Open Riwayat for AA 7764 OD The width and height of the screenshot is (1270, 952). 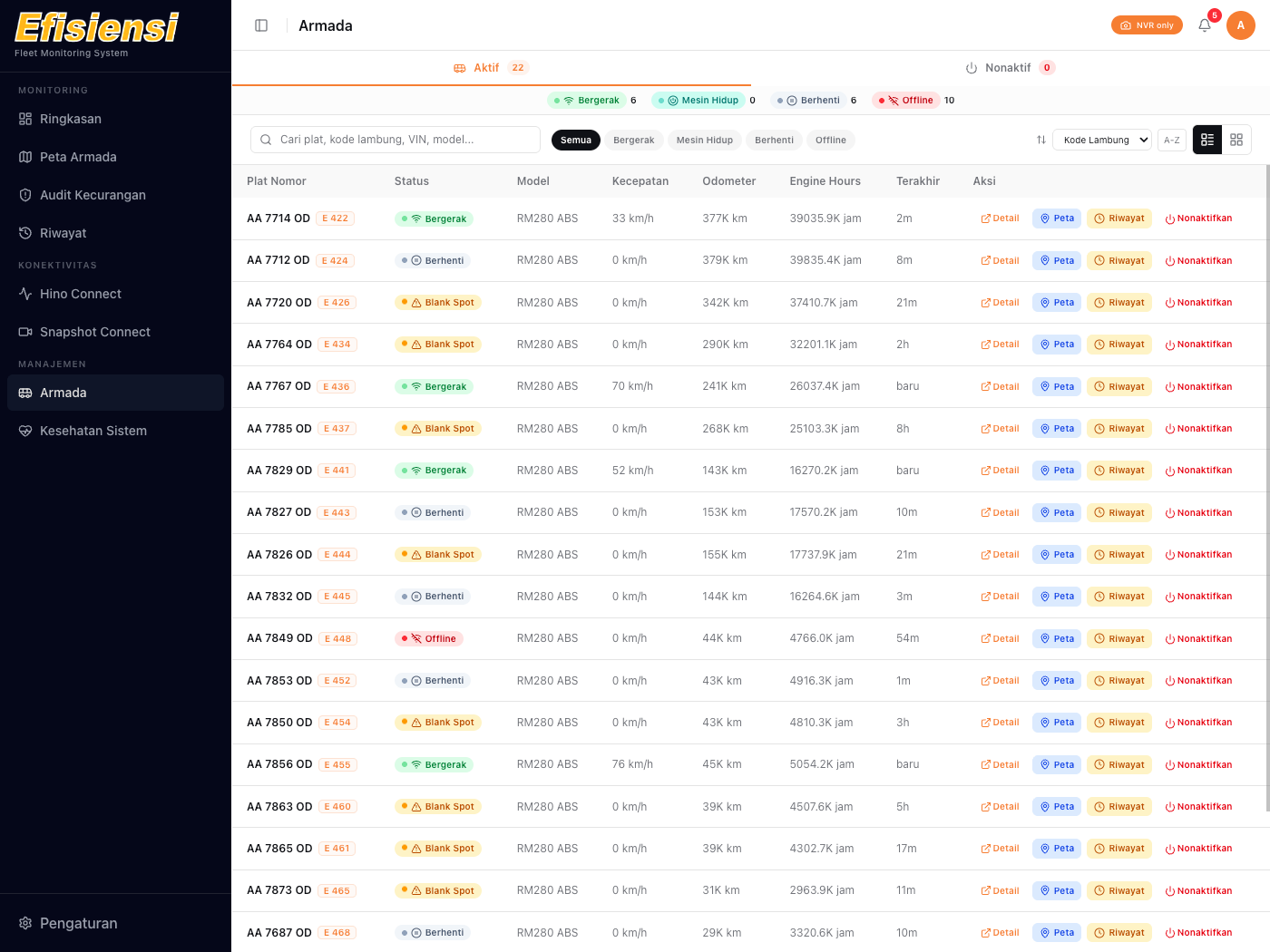(x=1119, y=345)
